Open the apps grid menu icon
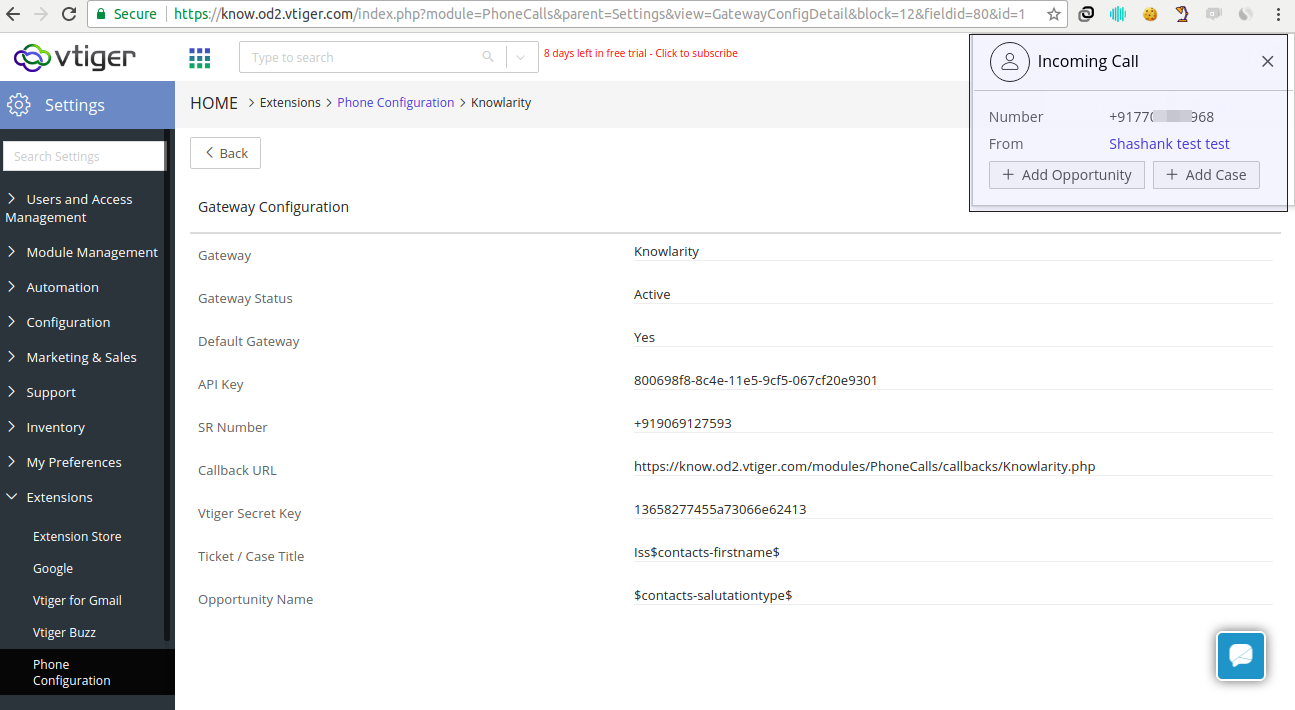This screenshot has height=710, width=1295. click(200, 58)
